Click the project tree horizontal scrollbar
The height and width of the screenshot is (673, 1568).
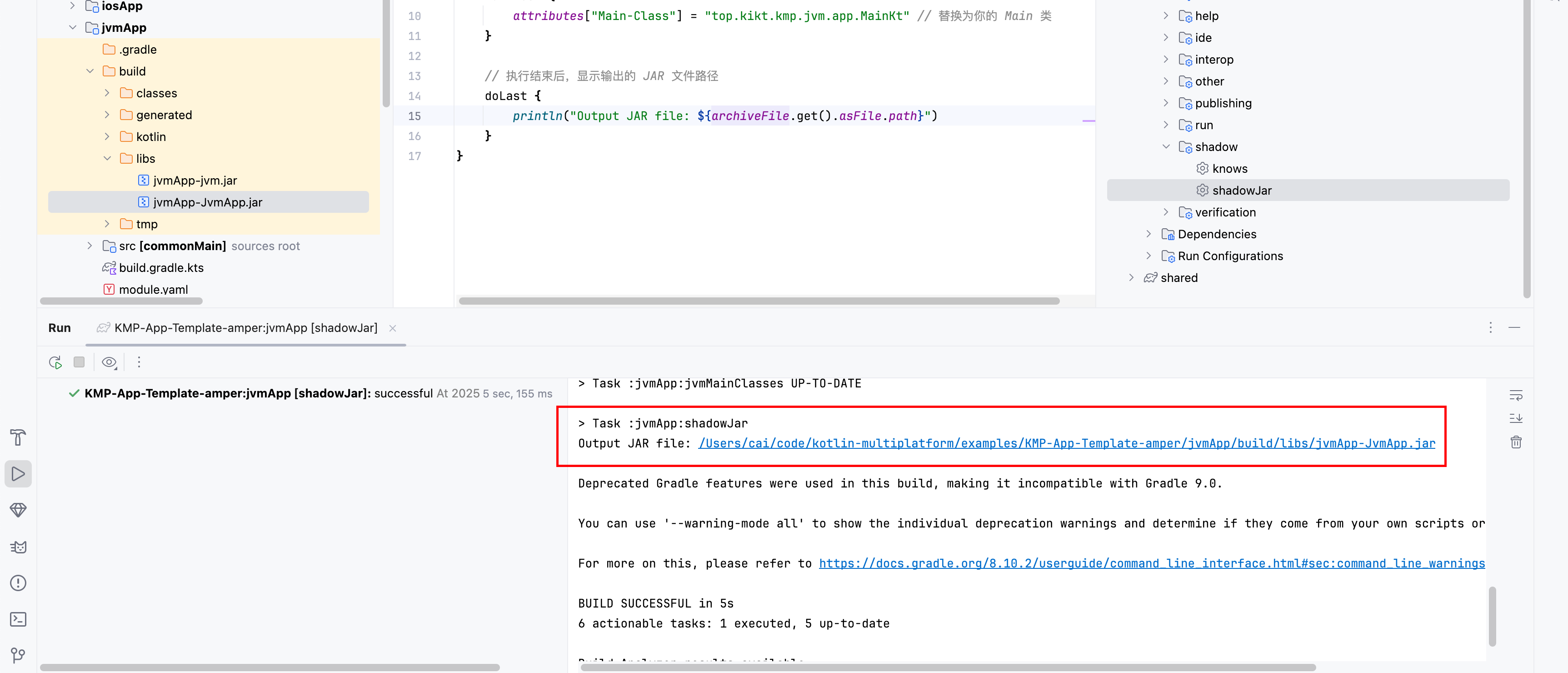[x=121, y=301]
